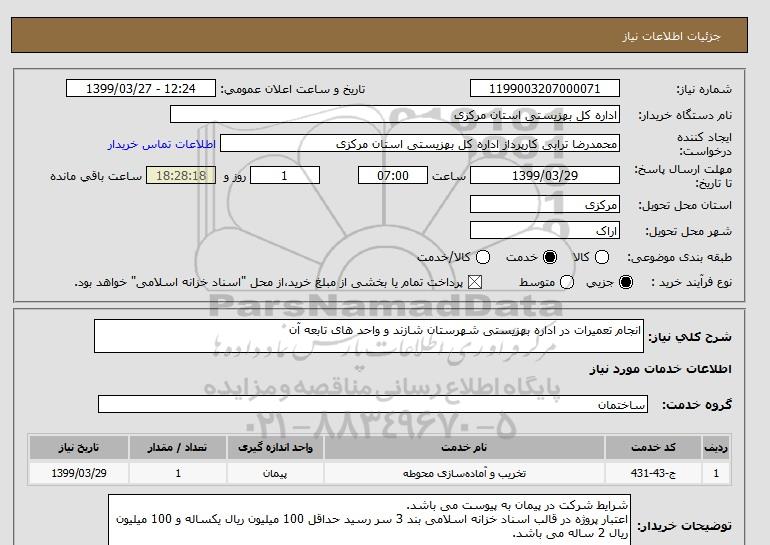Click the نام خدمت column header
The image size is (770, 545).
click(x=464, y=447)
